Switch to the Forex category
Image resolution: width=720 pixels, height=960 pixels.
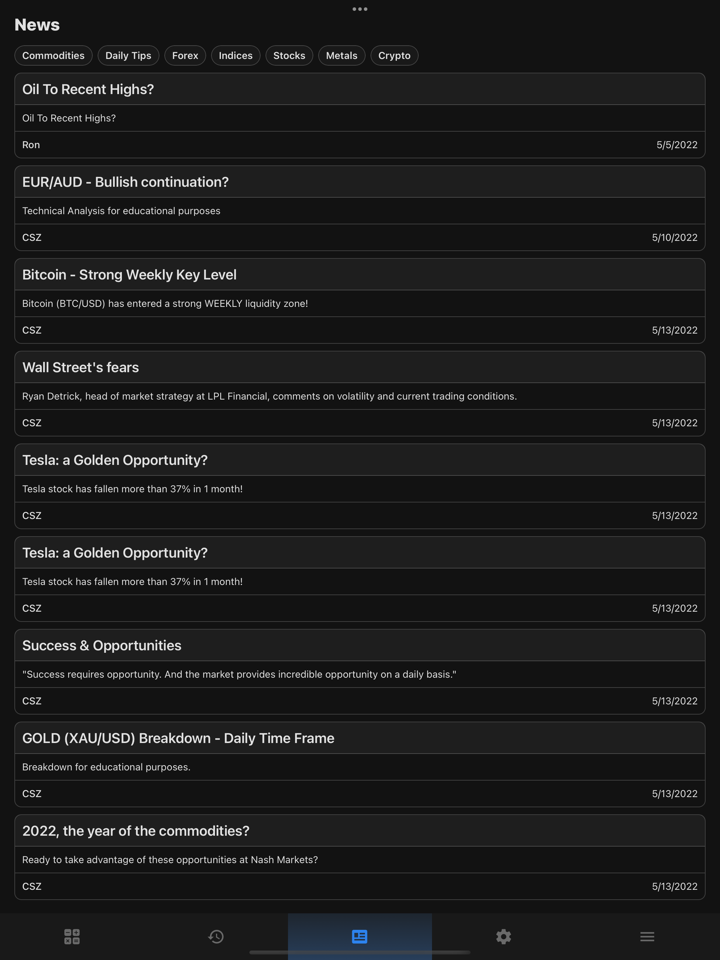[185, 55]
